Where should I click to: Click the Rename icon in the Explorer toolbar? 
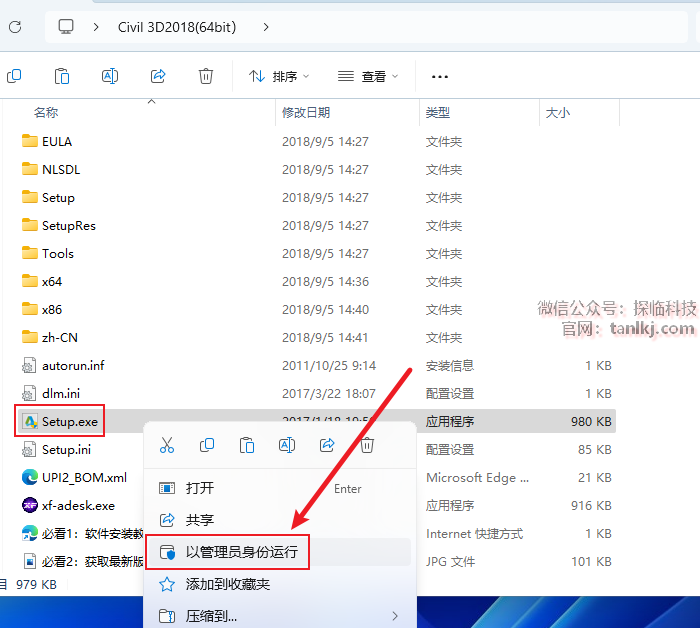coord(110,76)
